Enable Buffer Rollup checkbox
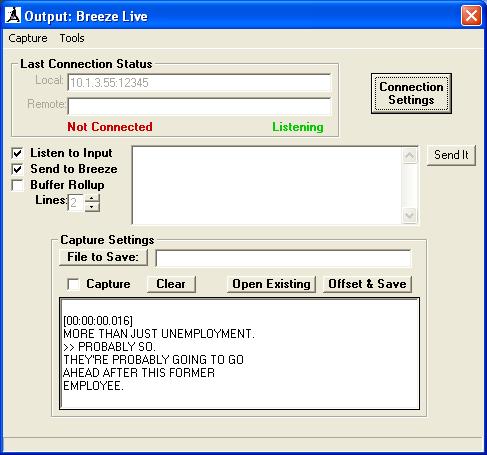 click(17, 185)
